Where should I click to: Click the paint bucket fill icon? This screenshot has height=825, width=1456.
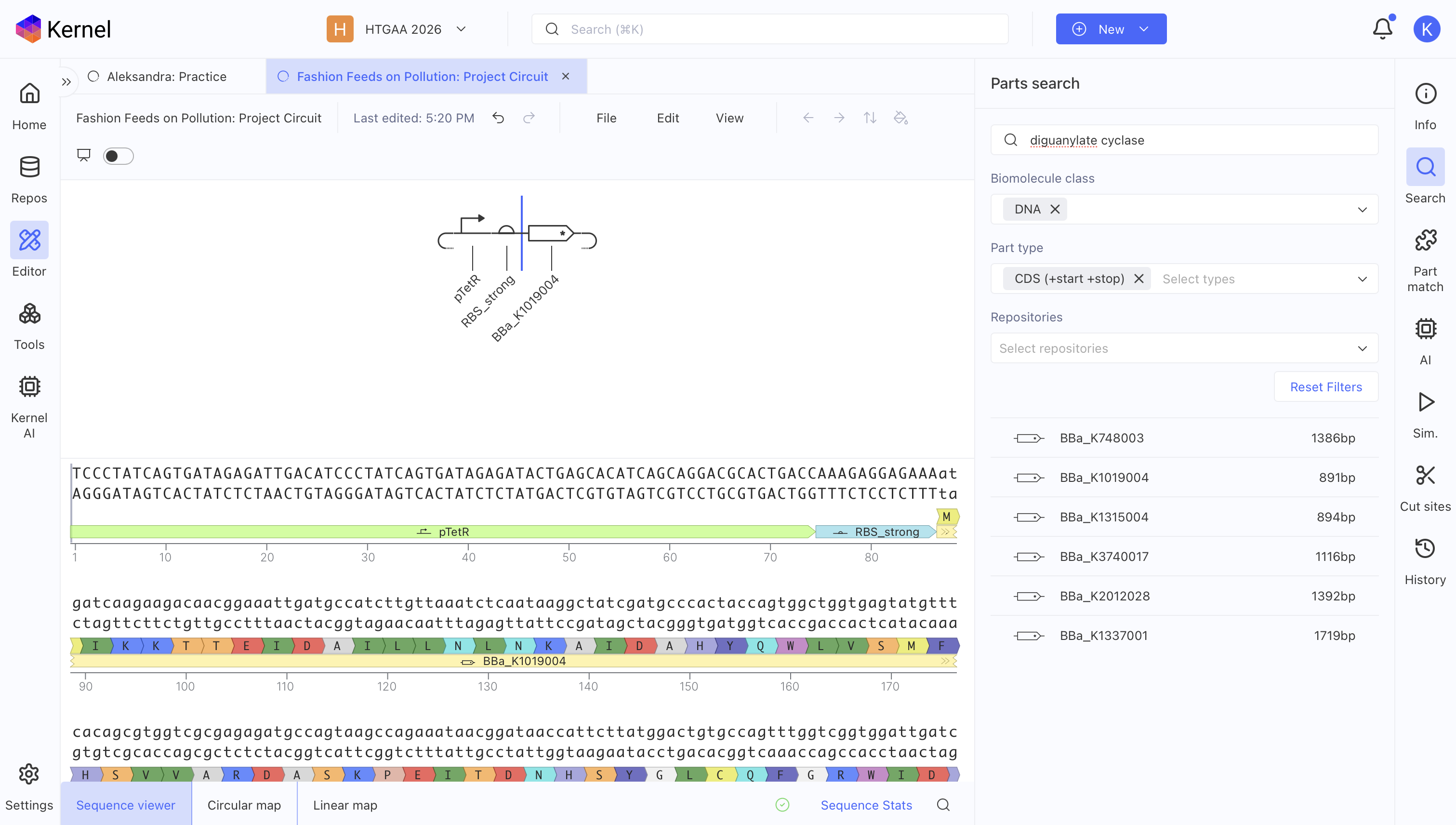(900, 118)
